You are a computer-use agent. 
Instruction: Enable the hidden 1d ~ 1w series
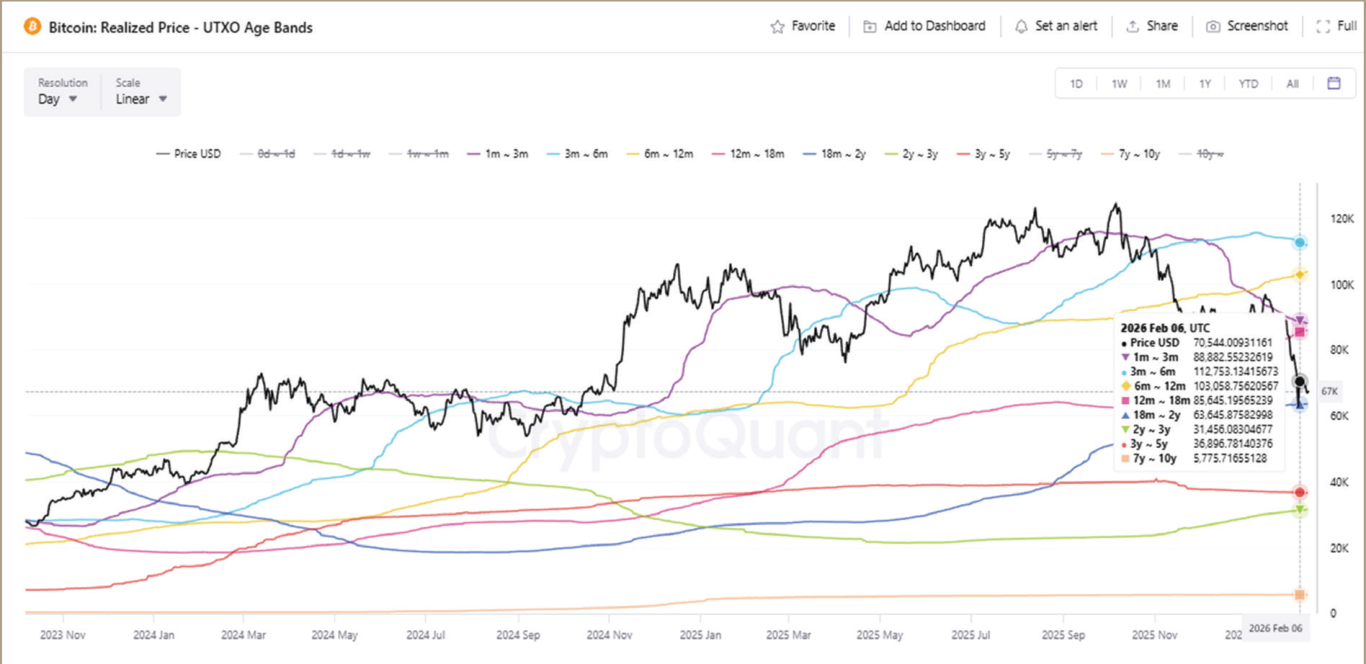click(342, 154)
